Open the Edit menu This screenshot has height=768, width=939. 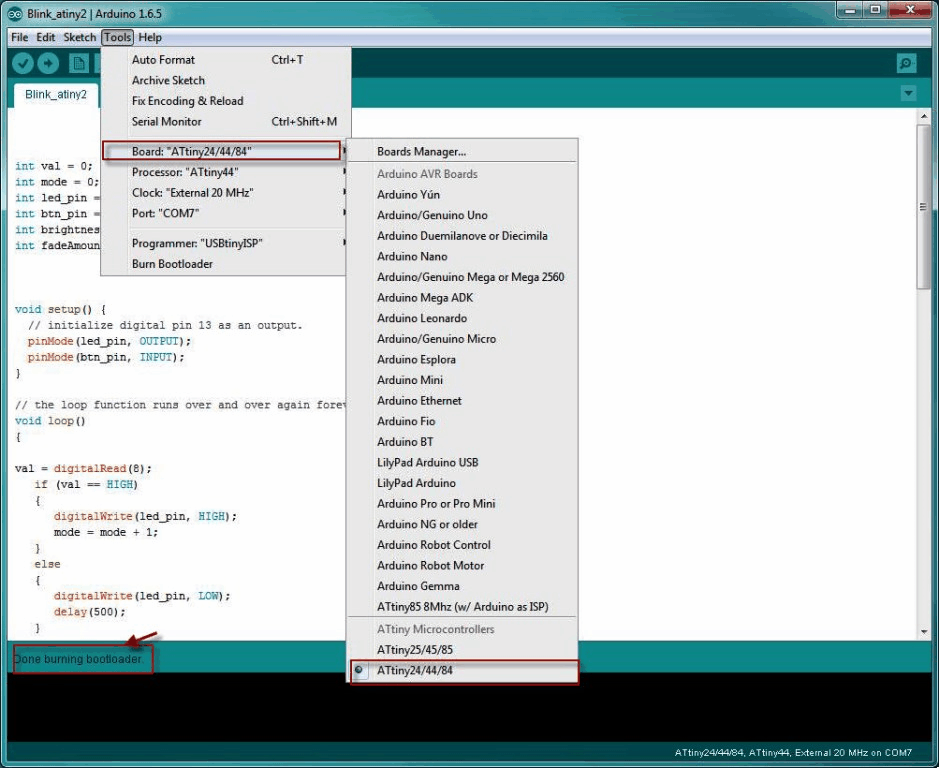(46, 37)
